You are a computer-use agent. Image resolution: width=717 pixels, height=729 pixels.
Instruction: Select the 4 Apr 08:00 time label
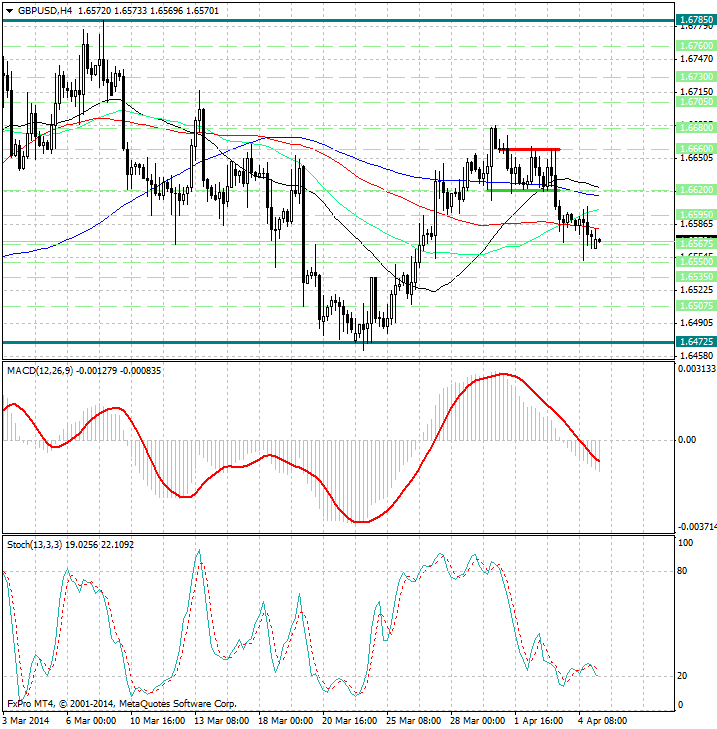(x=602, y=719)
